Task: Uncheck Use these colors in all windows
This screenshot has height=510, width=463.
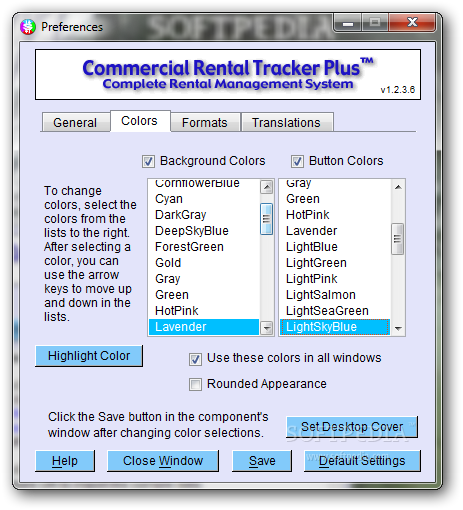Action: (x=195, y=359)
